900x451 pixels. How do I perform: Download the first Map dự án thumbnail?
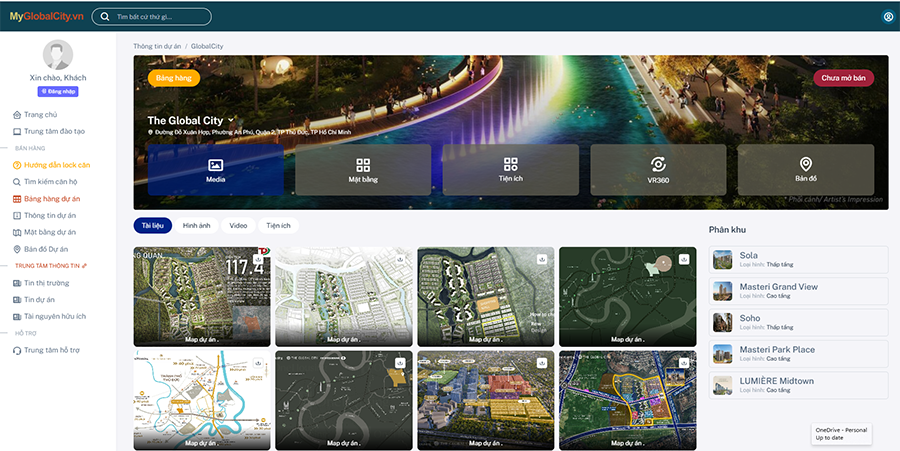pyautogui.click(x=259, y=258)
